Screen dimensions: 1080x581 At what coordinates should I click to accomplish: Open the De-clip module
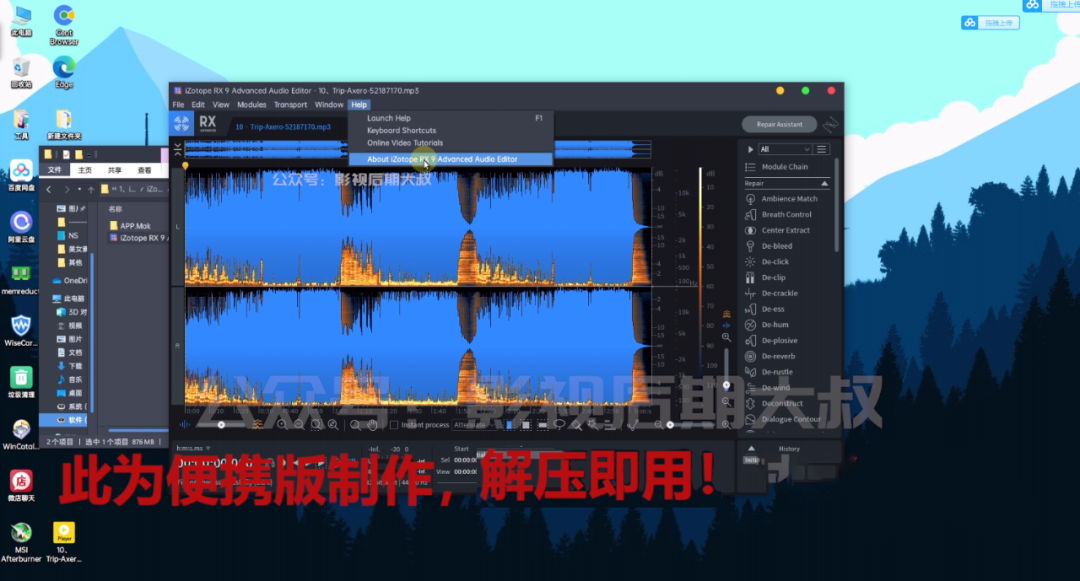coord(773,277)
